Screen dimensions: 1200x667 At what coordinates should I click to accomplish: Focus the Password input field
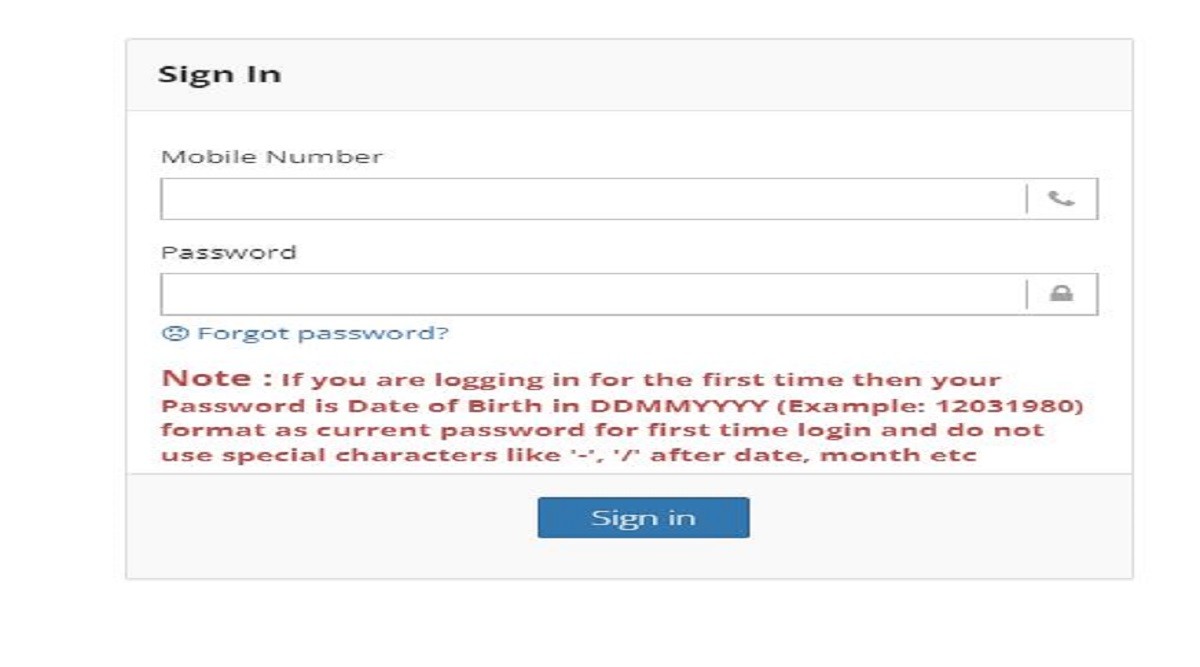click(x=592, y=294)
